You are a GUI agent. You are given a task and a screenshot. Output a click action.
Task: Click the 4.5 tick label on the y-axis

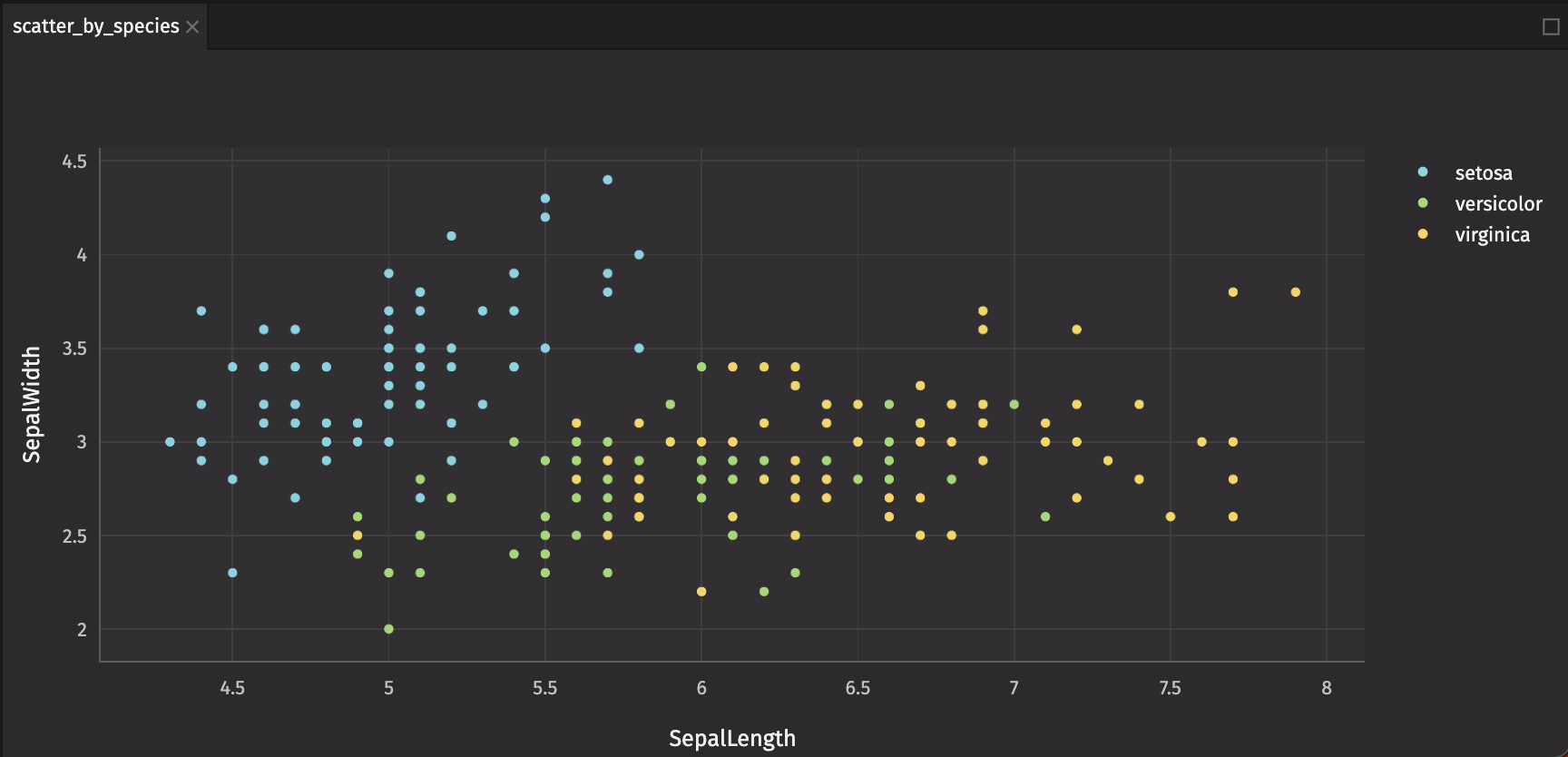74,162
